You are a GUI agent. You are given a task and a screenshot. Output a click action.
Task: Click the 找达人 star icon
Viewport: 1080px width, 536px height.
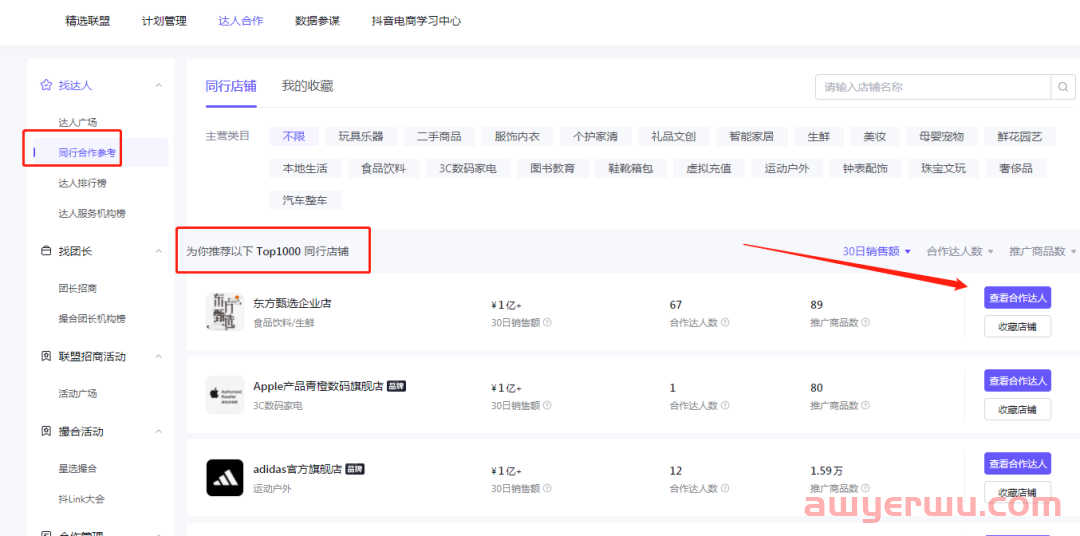45,85
